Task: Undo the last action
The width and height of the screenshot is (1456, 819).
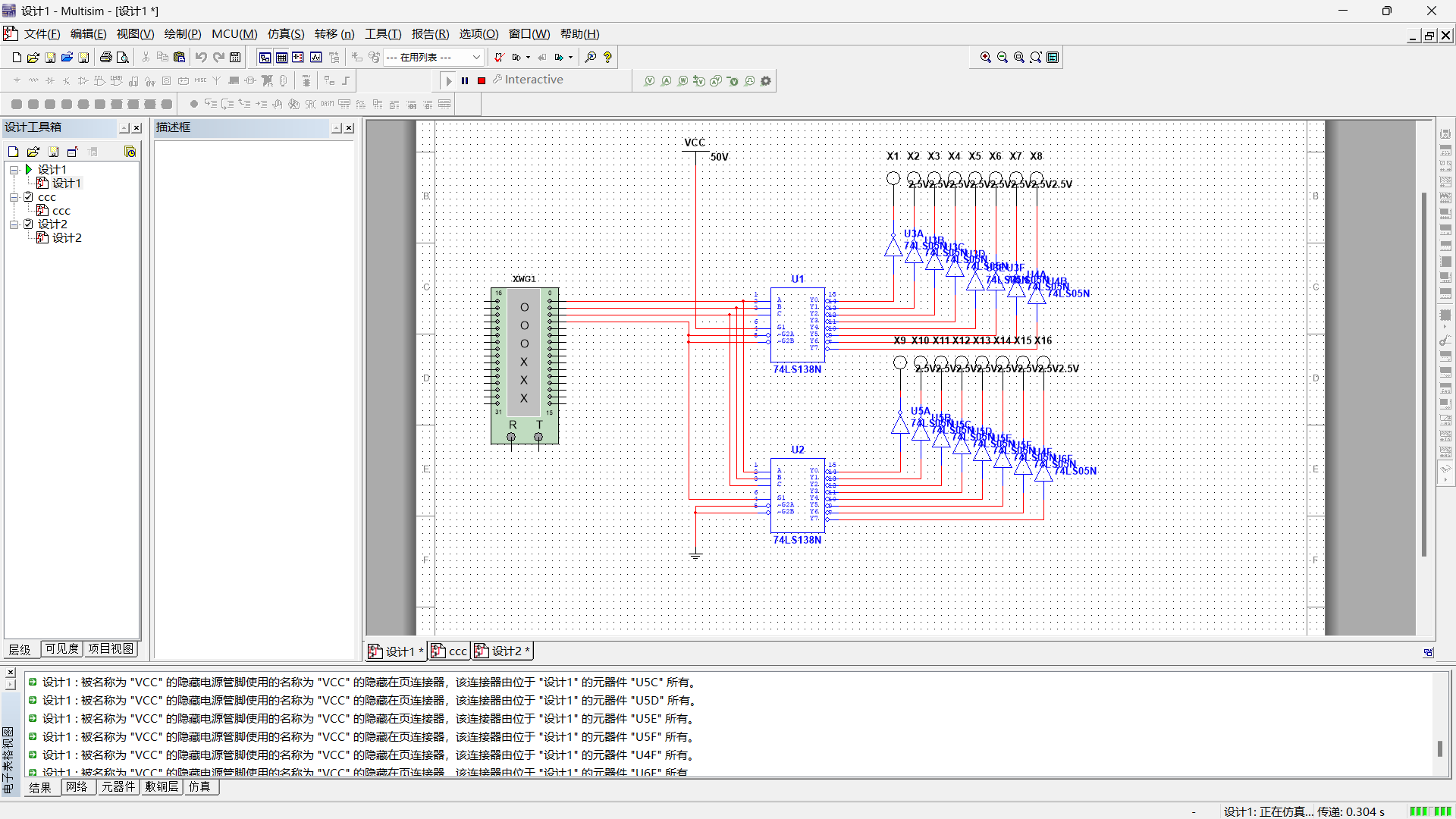Action: pyautogui.click(x=201, y=58)
